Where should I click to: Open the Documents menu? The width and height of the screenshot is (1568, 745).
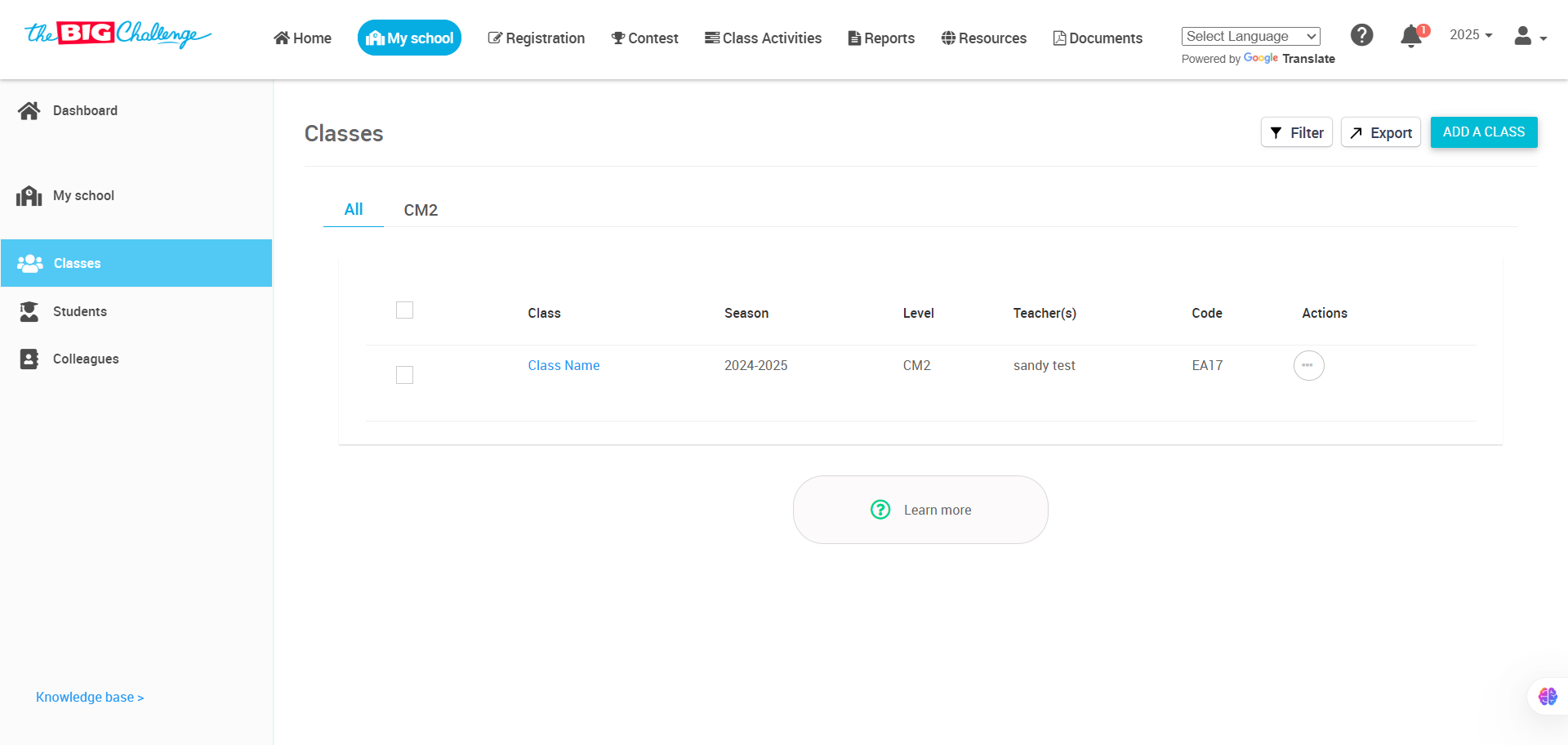coord(1098,38)
